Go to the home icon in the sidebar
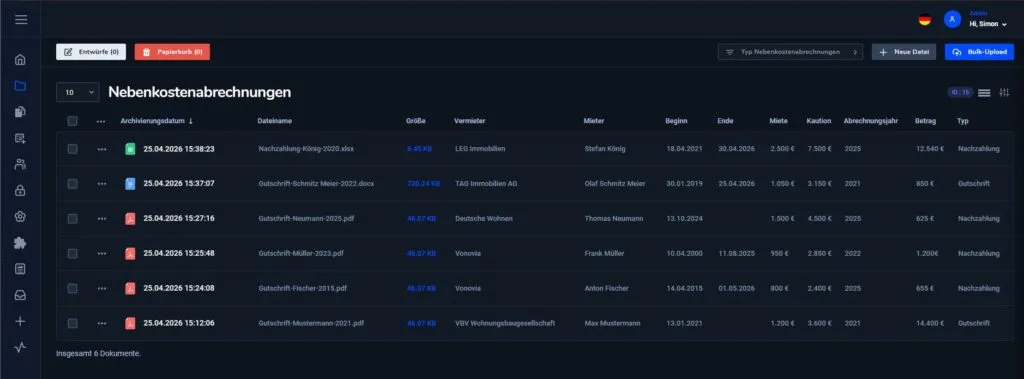Image resolution: width=1024 pixels, height=379 pixels. tap(20, 59)
